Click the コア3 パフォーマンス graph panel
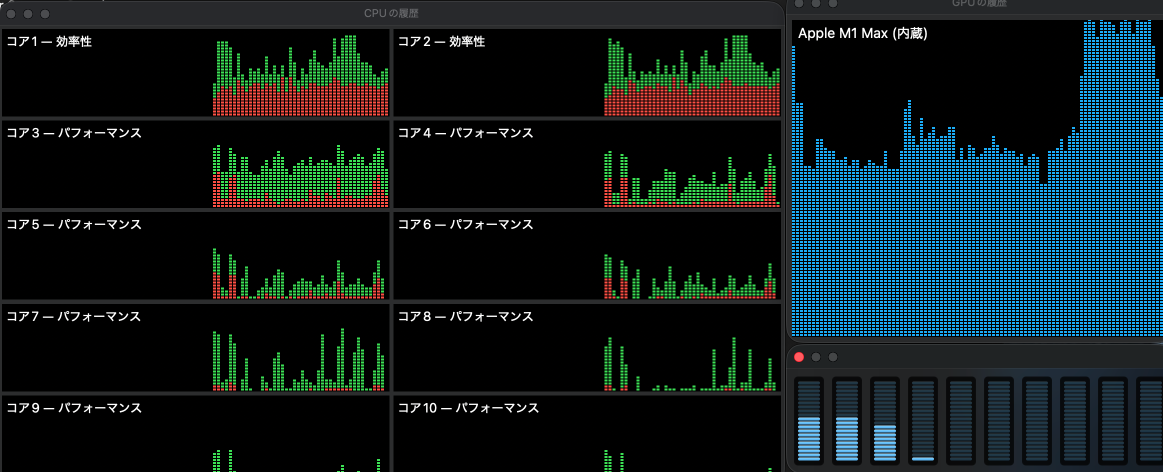Viewport: 1163px width, 472px height. point(195,164)
